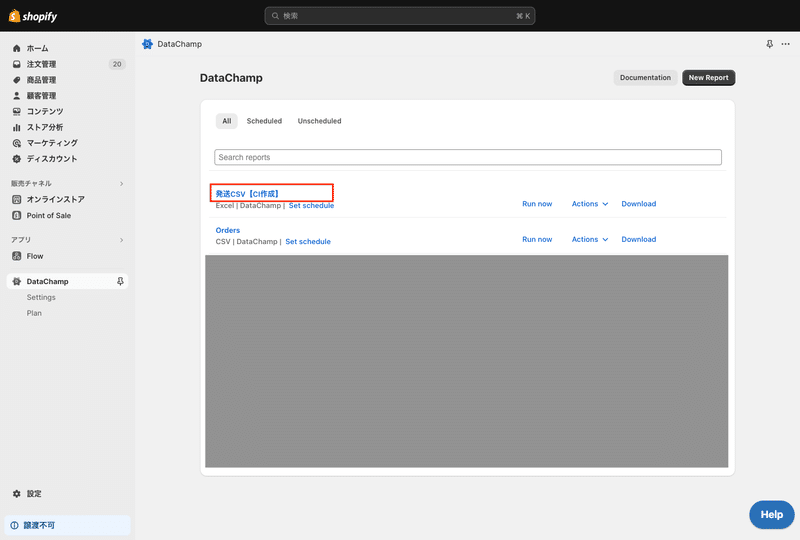Click the DataChamp gear icon in sidebar
This screenshot has width=800, height=540.
point(16,281)
